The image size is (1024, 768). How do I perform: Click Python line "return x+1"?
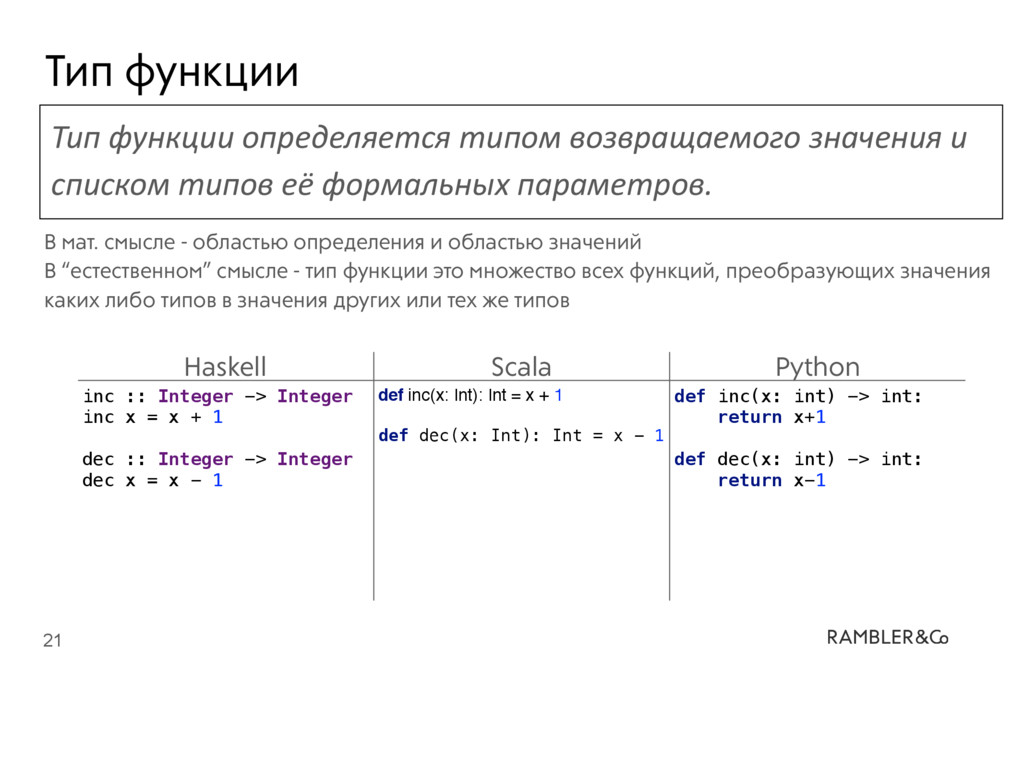pos(772,417)
